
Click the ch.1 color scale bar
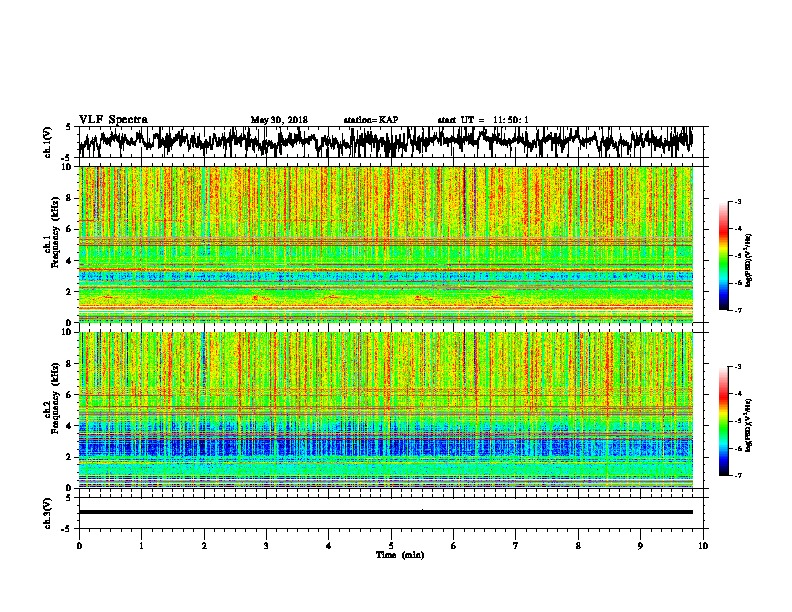tap(723, 256)
